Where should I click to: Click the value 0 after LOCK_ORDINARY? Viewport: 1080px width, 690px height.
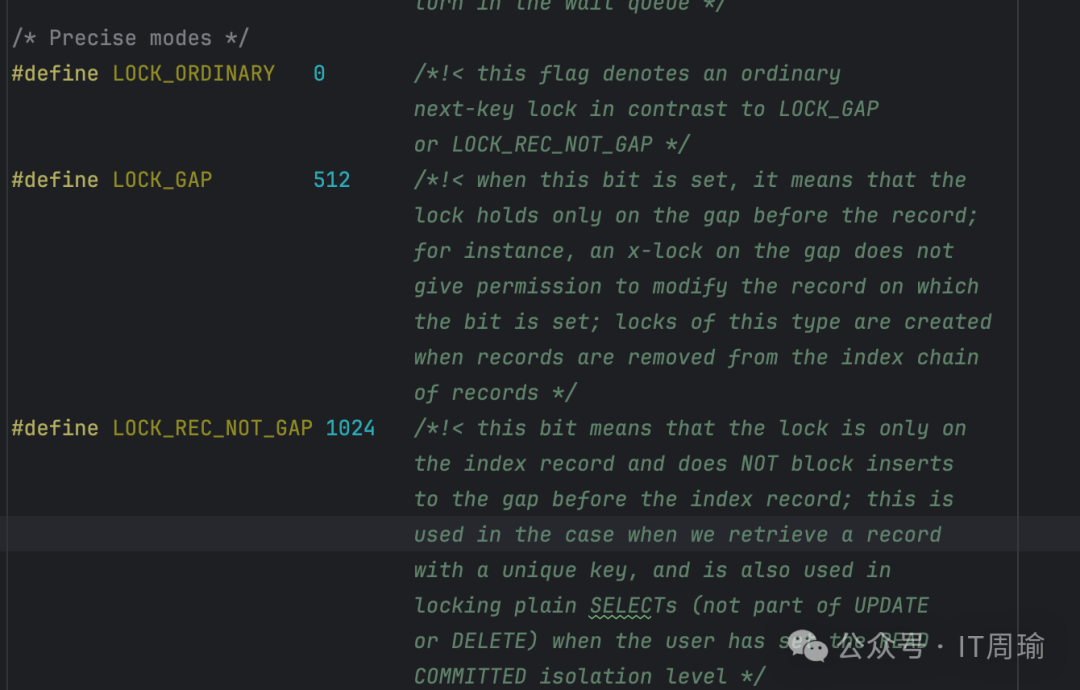[x=319, y=74]
